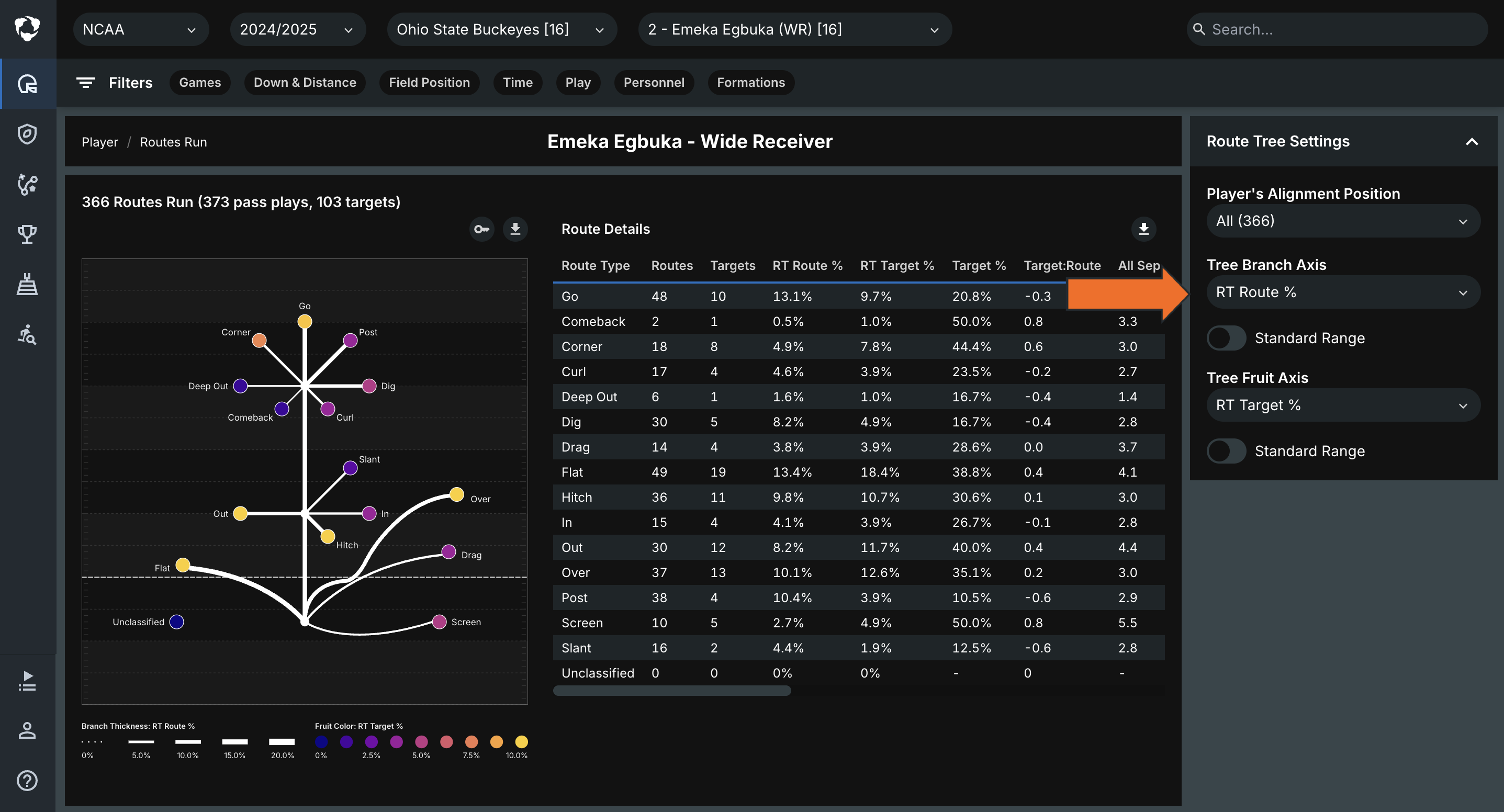Click the Route Details horizontal scrollbar
The width and height of the screenshot is (1504, 812).
click(672, 691)
